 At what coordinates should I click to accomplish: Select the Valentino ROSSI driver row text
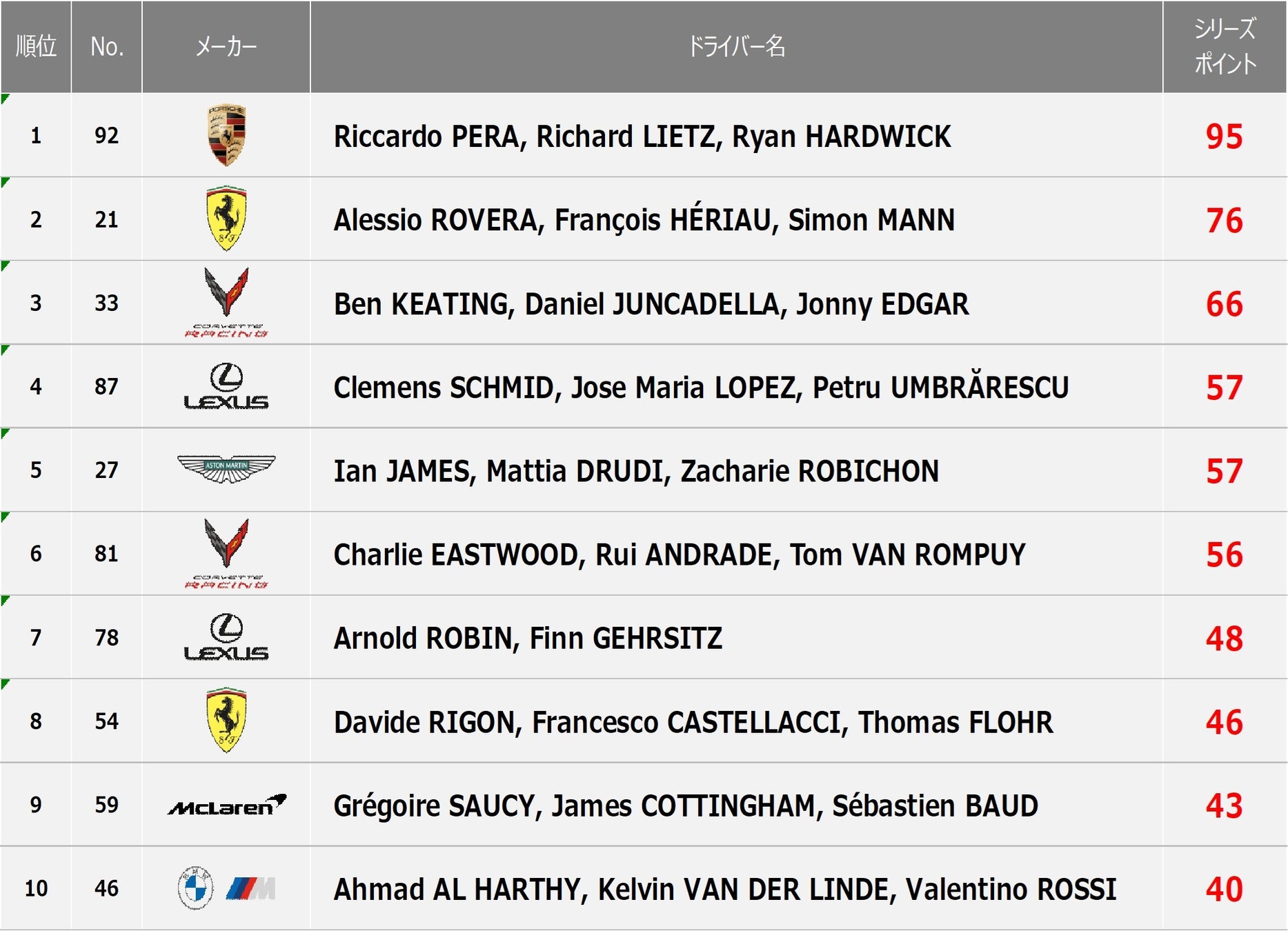[x=725, y=889]
